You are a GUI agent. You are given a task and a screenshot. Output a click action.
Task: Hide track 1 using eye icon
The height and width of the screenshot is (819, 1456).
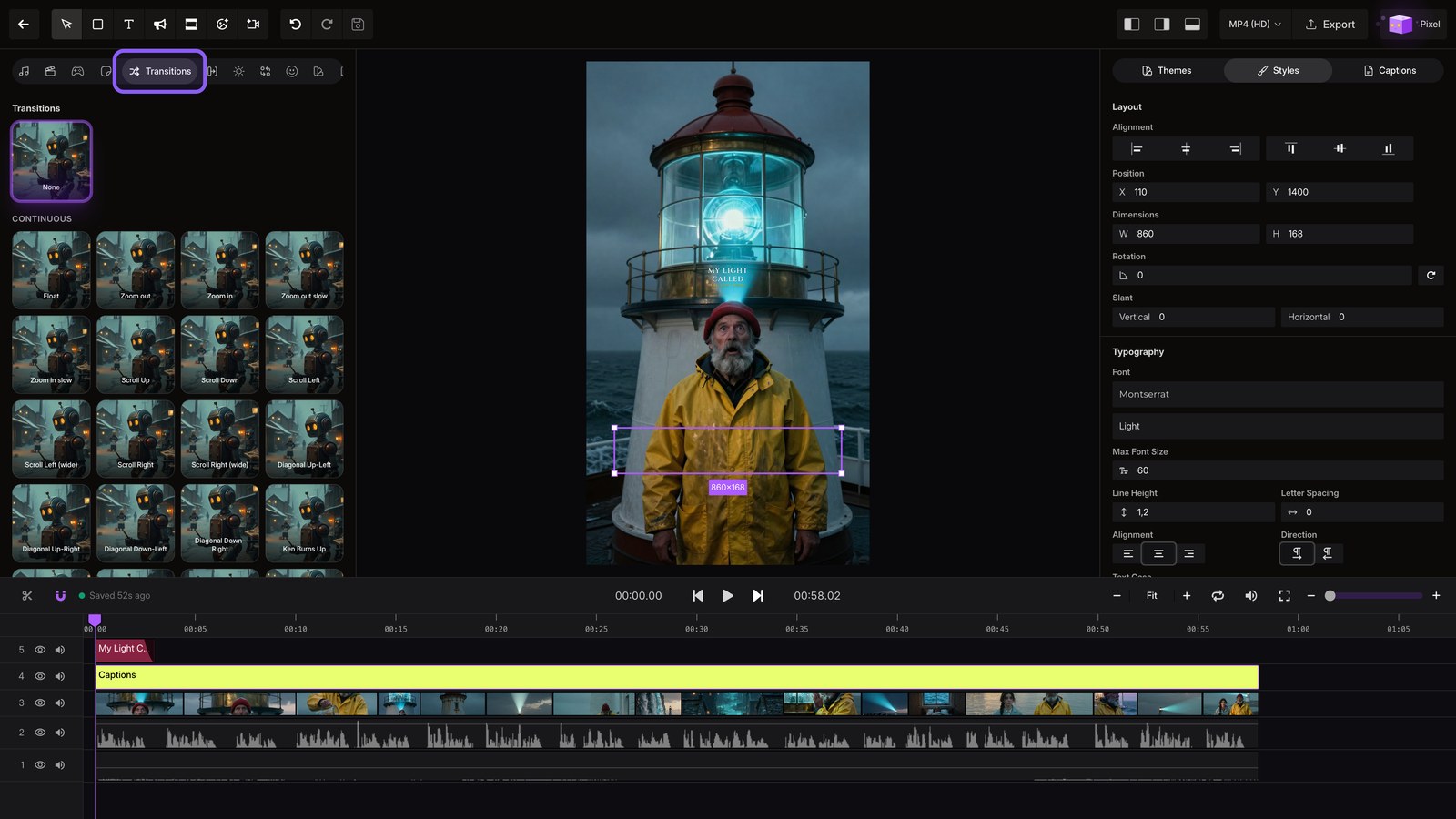pos(40,765)
